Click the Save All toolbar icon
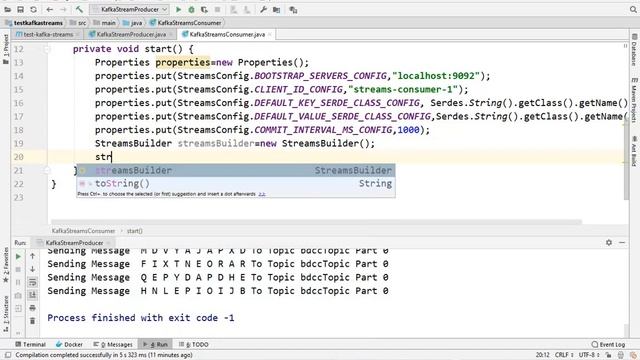Viewport: 640px width, 360px height. 20,9
